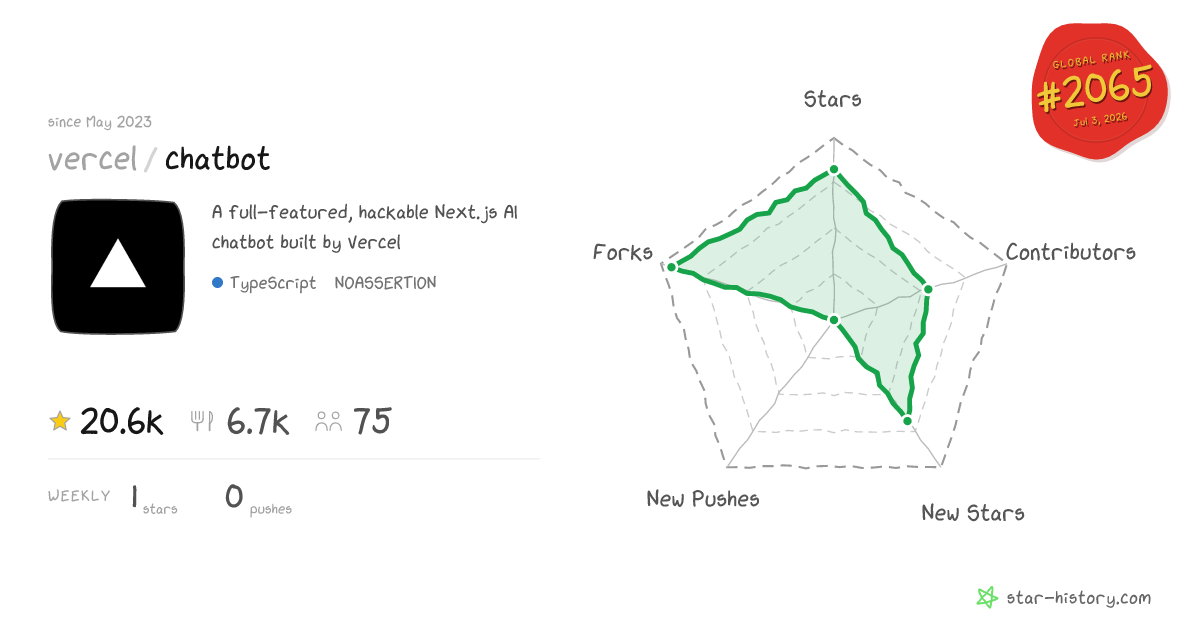Screen dimensions: 1200x630
Task: Click the red Global Rank #2065 badge
Action: [x=1100, y=92]
